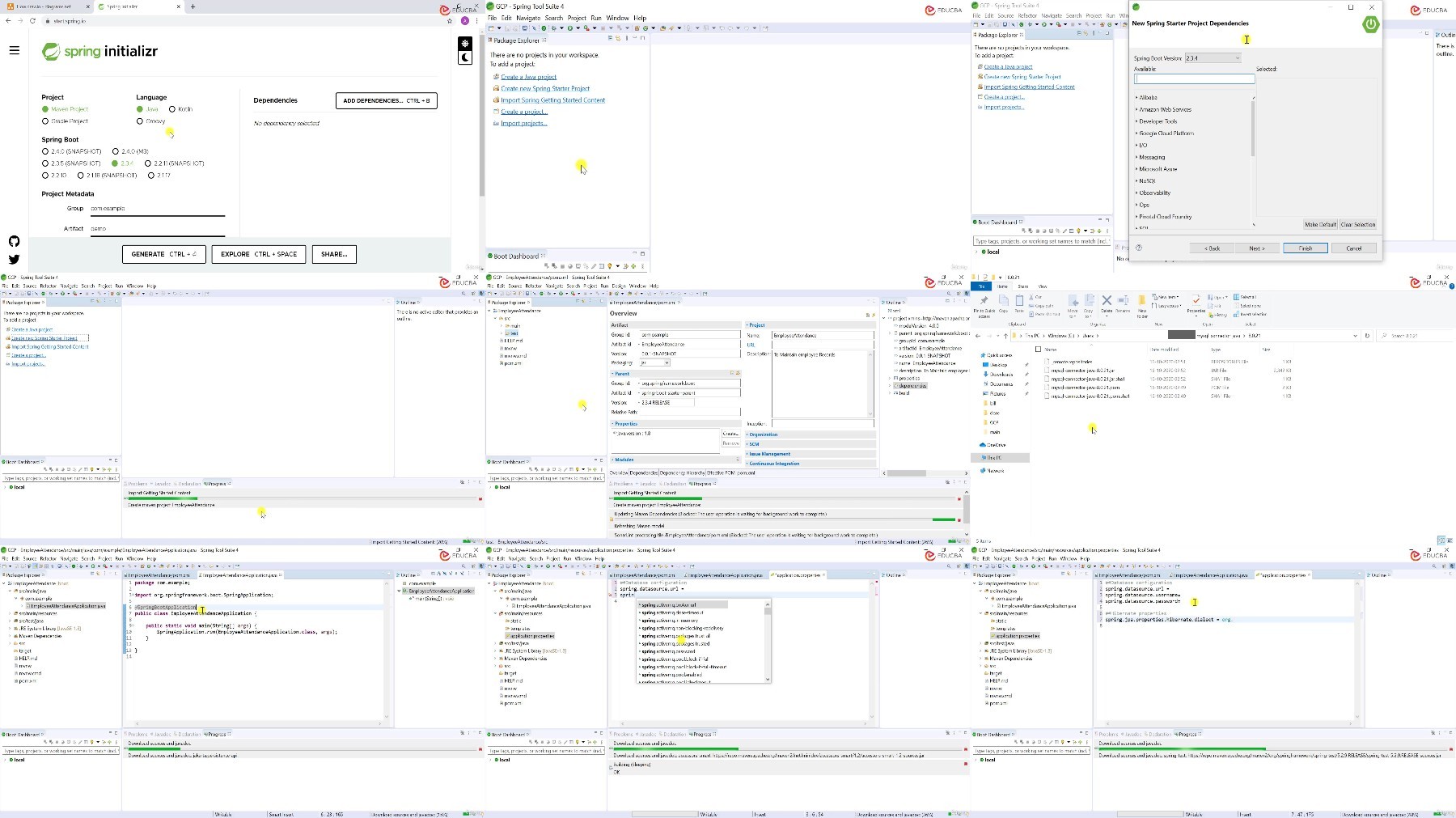Refresh the File Explorer address bar
This screenshot has width=1456, height=818.
click(1367, 335)
